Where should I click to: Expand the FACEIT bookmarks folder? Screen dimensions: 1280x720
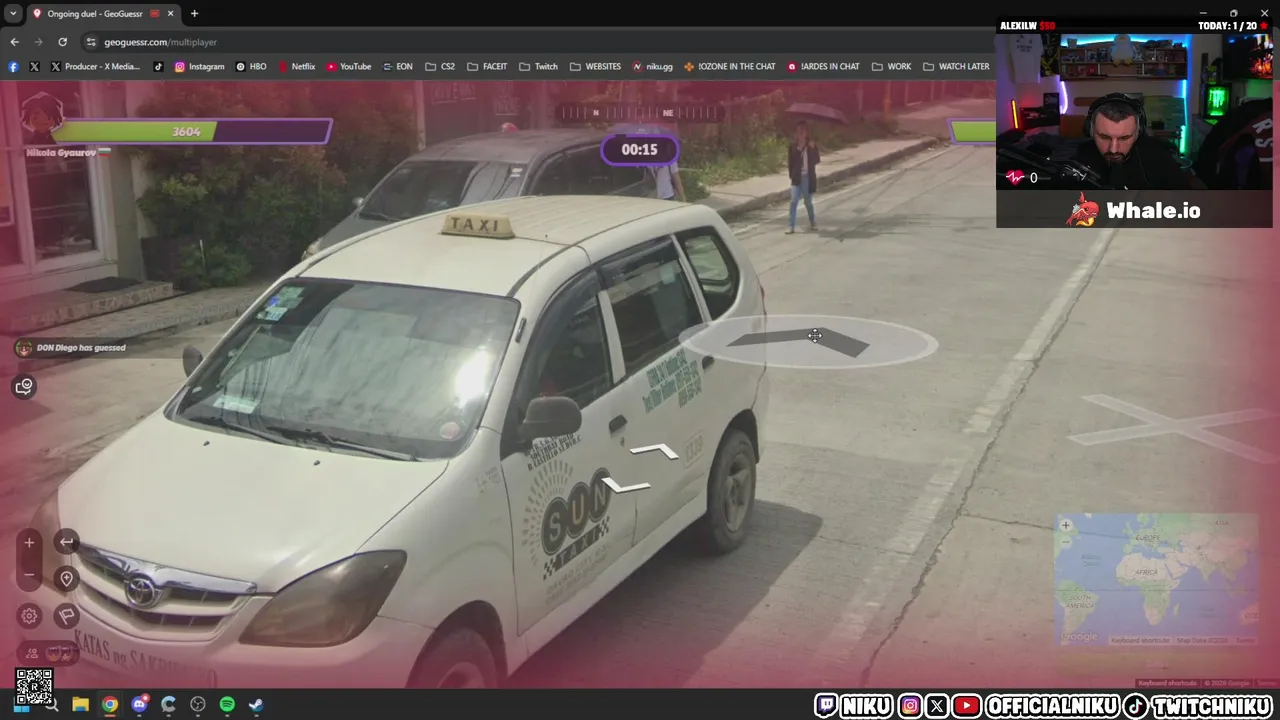(487, 67)
